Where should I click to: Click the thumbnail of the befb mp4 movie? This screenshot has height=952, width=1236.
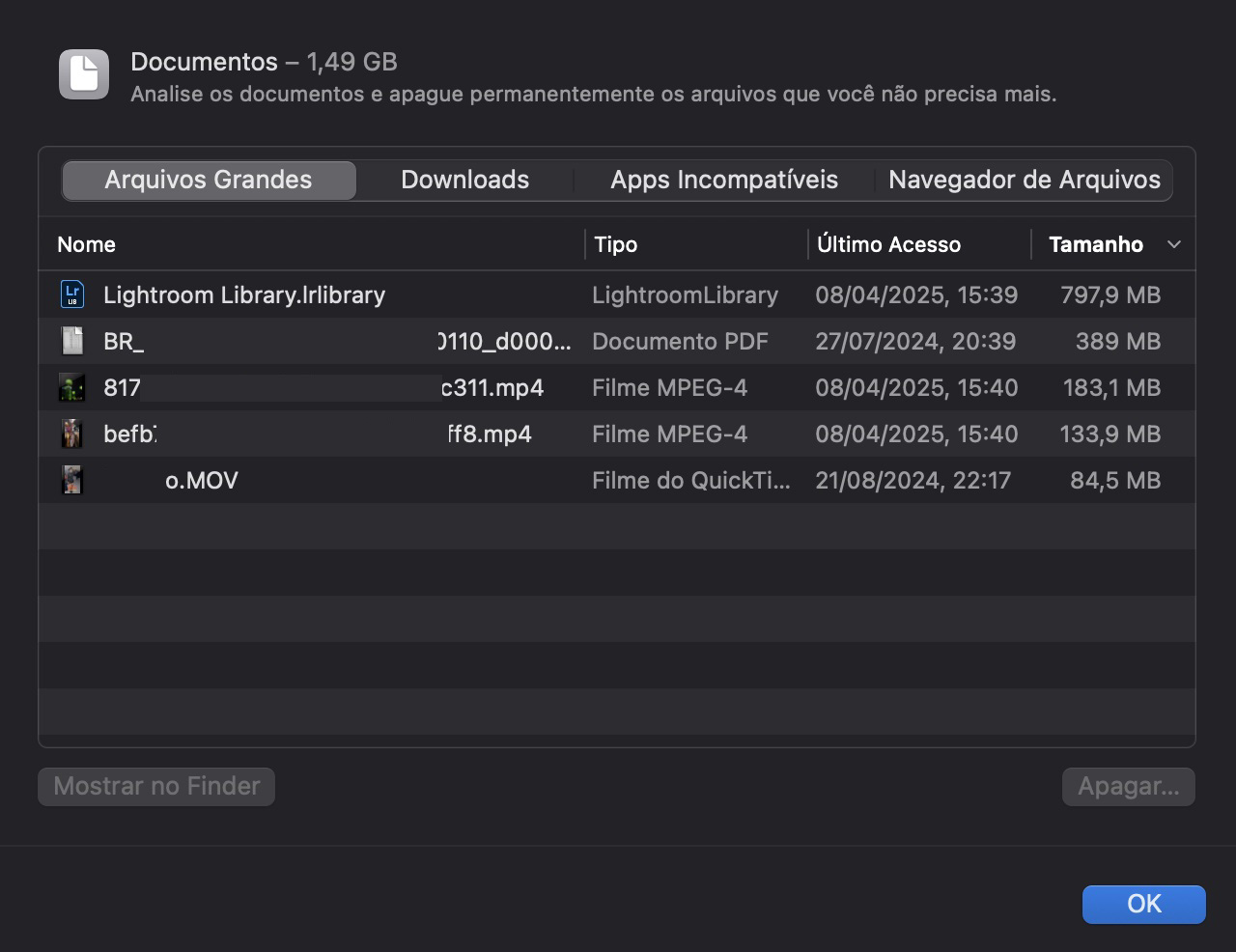72,434
